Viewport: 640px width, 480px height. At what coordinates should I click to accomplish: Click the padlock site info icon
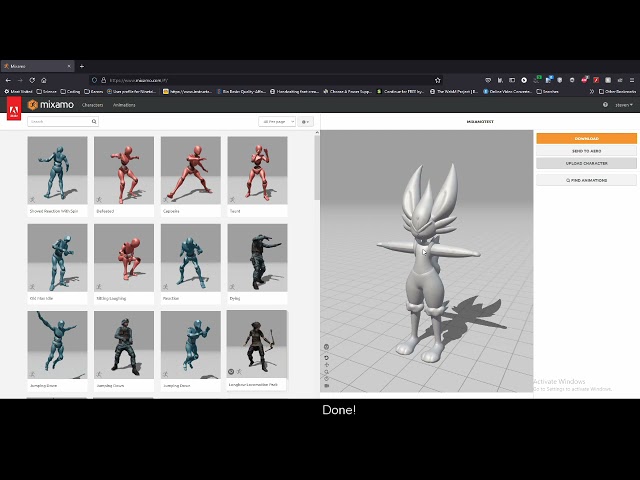(104, 80)
